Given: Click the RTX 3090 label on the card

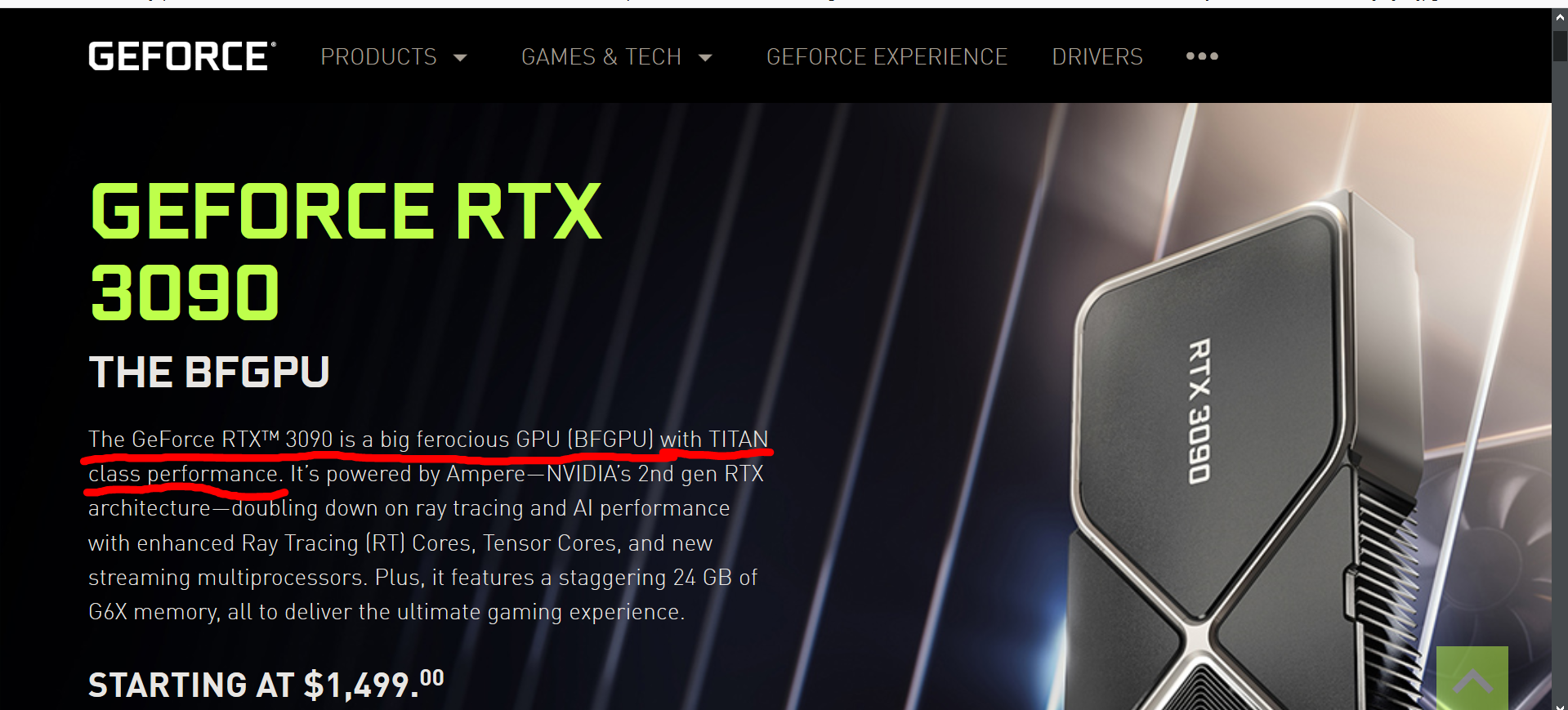Looking at the screenshot, I should tap(1199, 411).
